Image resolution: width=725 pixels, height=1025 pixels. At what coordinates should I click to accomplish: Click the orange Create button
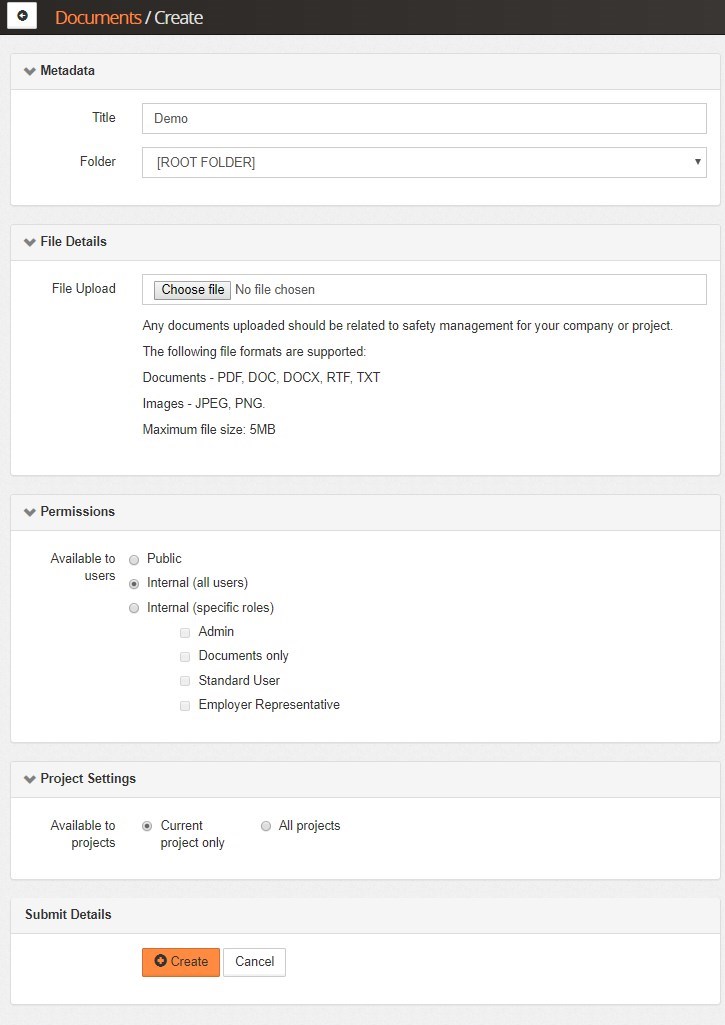point(181,962)
